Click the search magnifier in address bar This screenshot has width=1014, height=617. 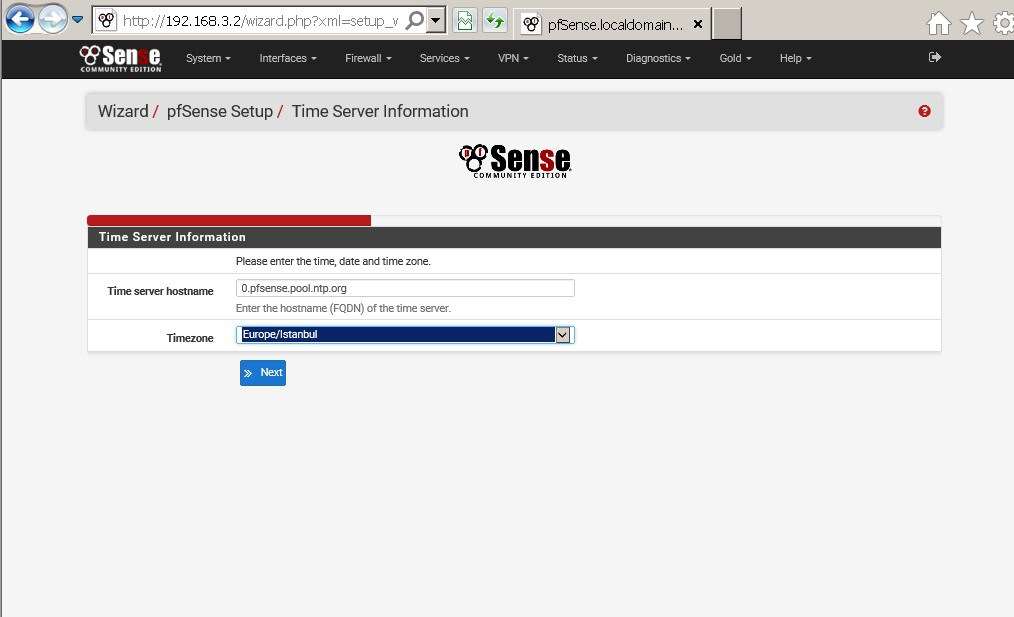[414, 21]
